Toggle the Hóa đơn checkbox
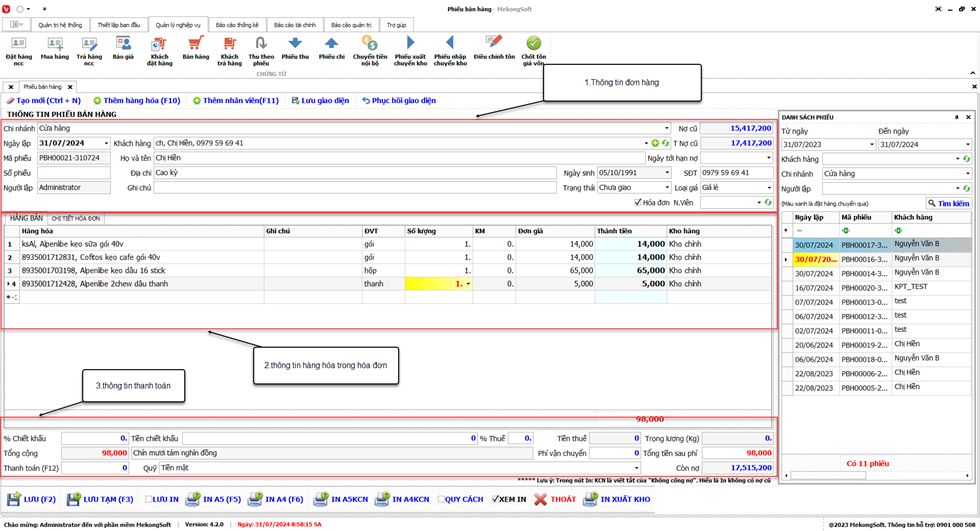Image resolution: width=980 pixels, height=531 pixels. 638,202
